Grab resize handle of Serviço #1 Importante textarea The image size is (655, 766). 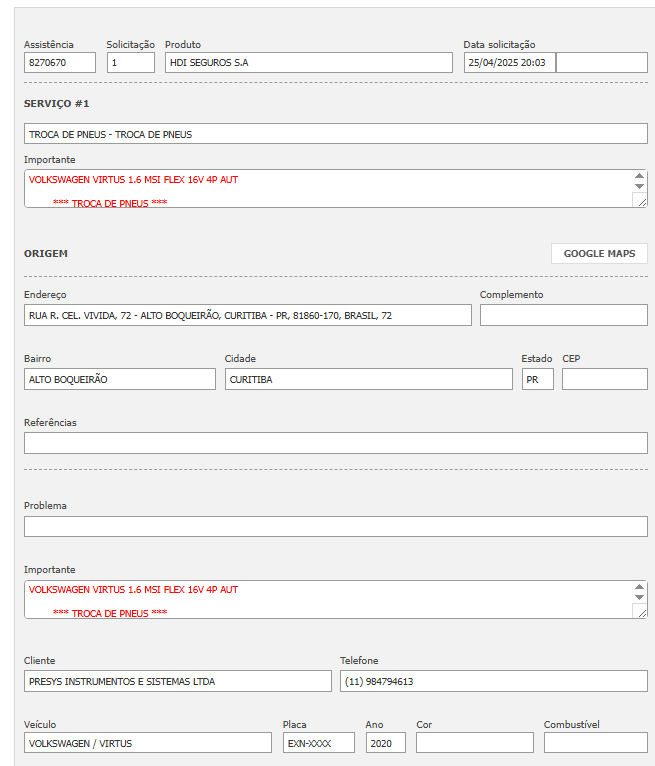640,201
